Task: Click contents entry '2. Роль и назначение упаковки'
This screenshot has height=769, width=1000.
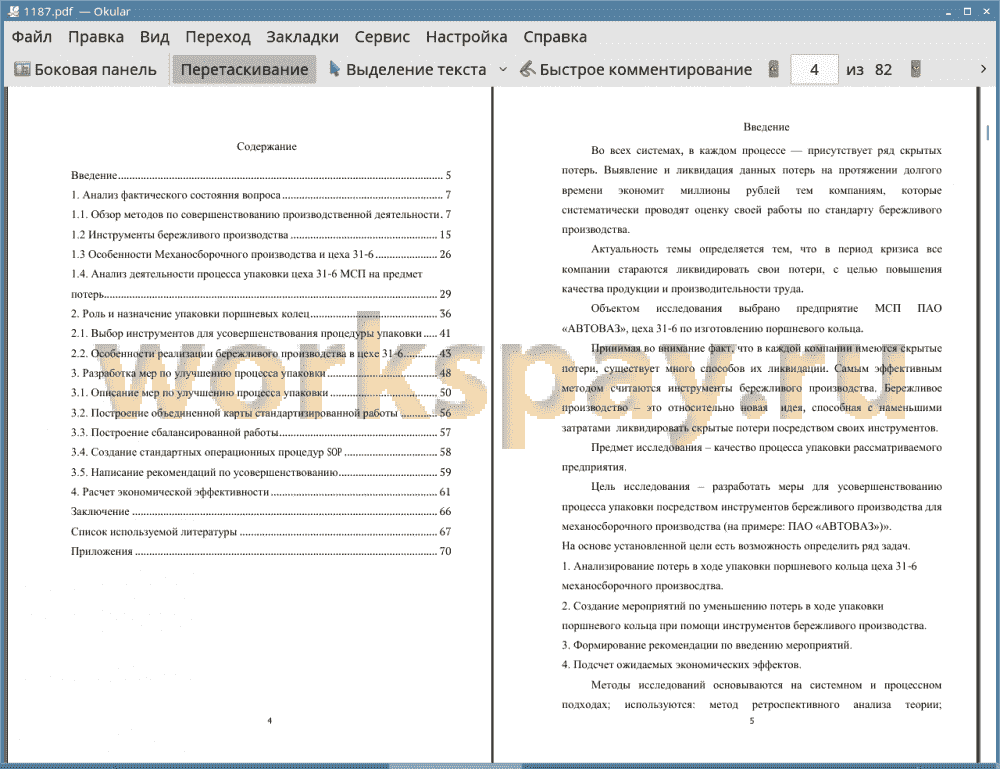Action: (x=261, y=314)
